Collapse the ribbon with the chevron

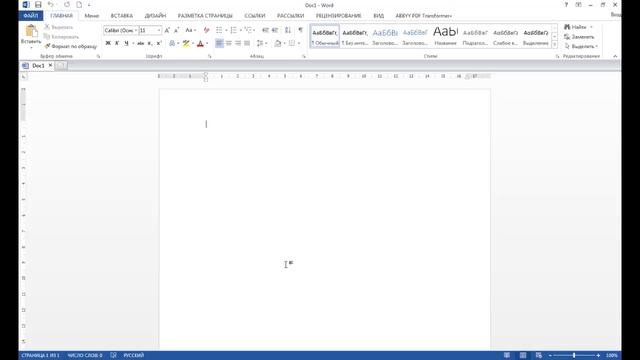pos(615,56)
